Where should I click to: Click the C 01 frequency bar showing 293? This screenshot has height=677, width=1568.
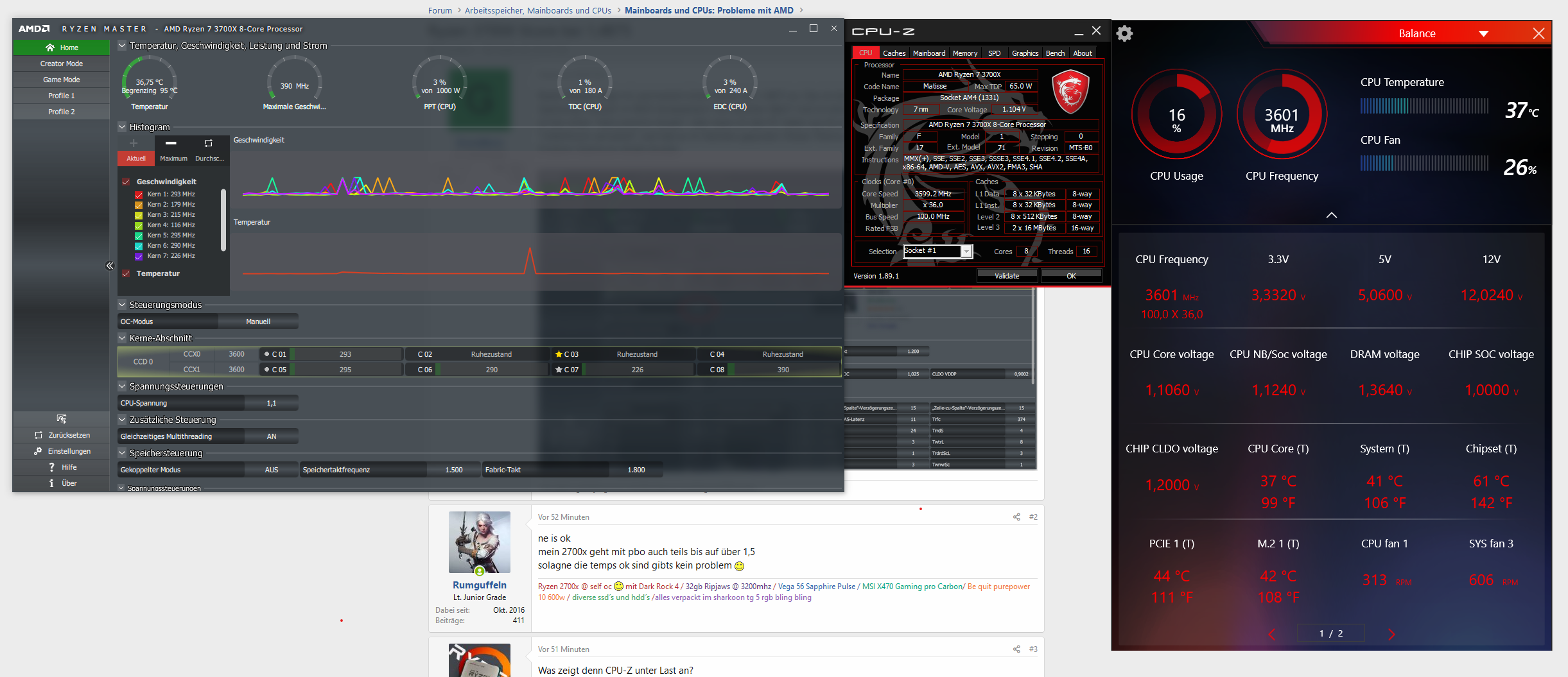(345, 354)
